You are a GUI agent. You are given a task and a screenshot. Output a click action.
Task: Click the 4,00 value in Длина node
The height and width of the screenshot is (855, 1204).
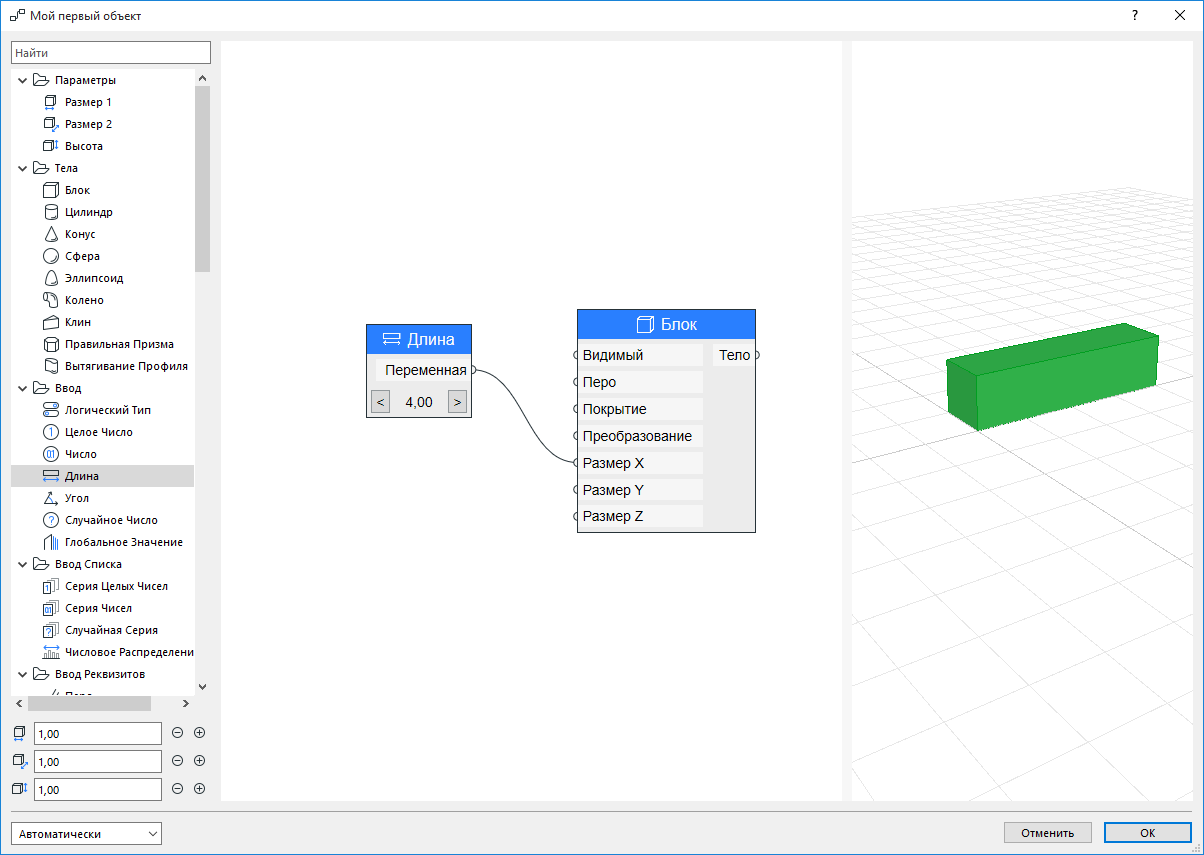point(419,402)
